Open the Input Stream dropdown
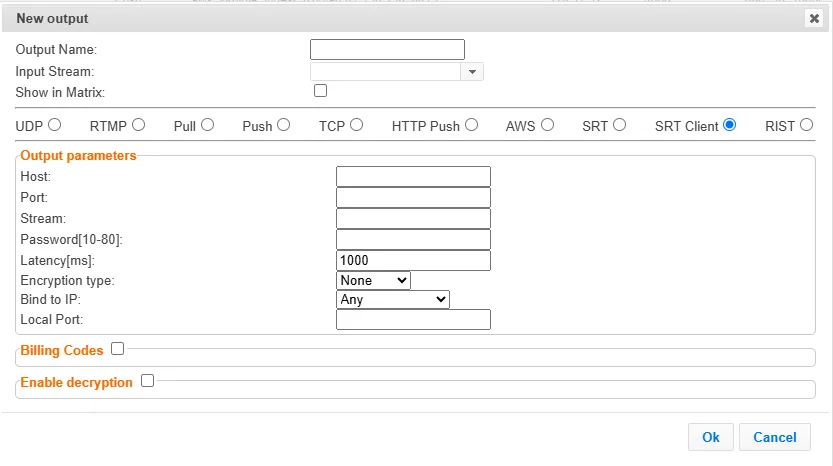This screenshot has height=466, width=833. [x=472, y=72]
